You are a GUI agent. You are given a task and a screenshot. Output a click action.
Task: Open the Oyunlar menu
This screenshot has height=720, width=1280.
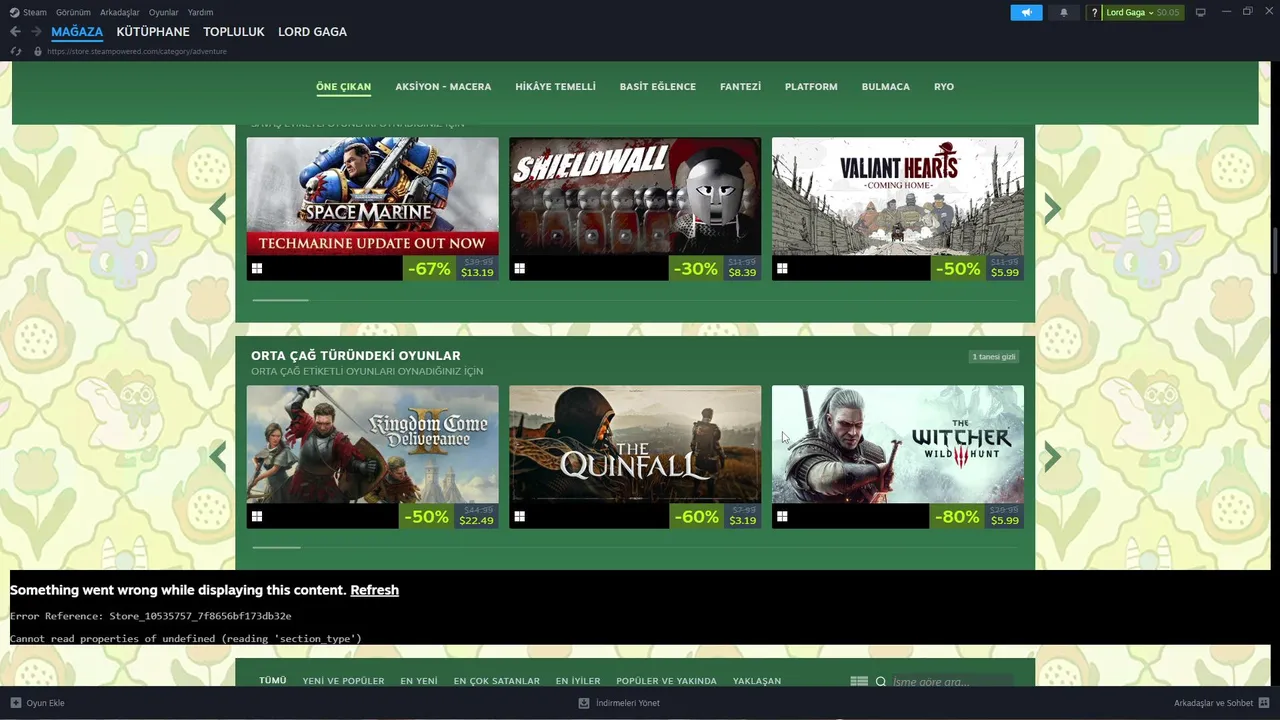click(164, 12)
